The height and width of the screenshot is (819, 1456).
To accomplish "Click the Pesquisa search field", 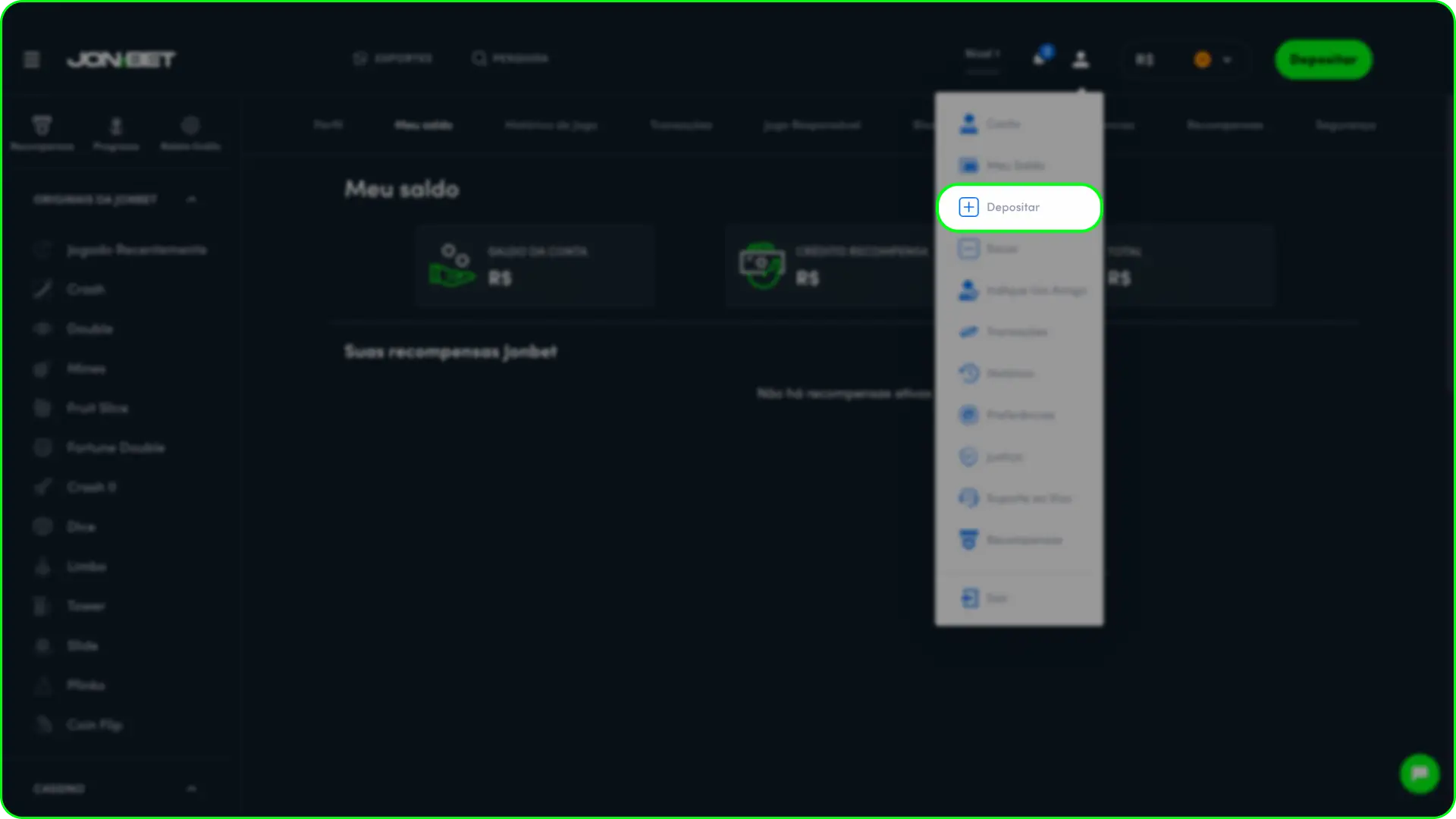I will click(510, 58).
